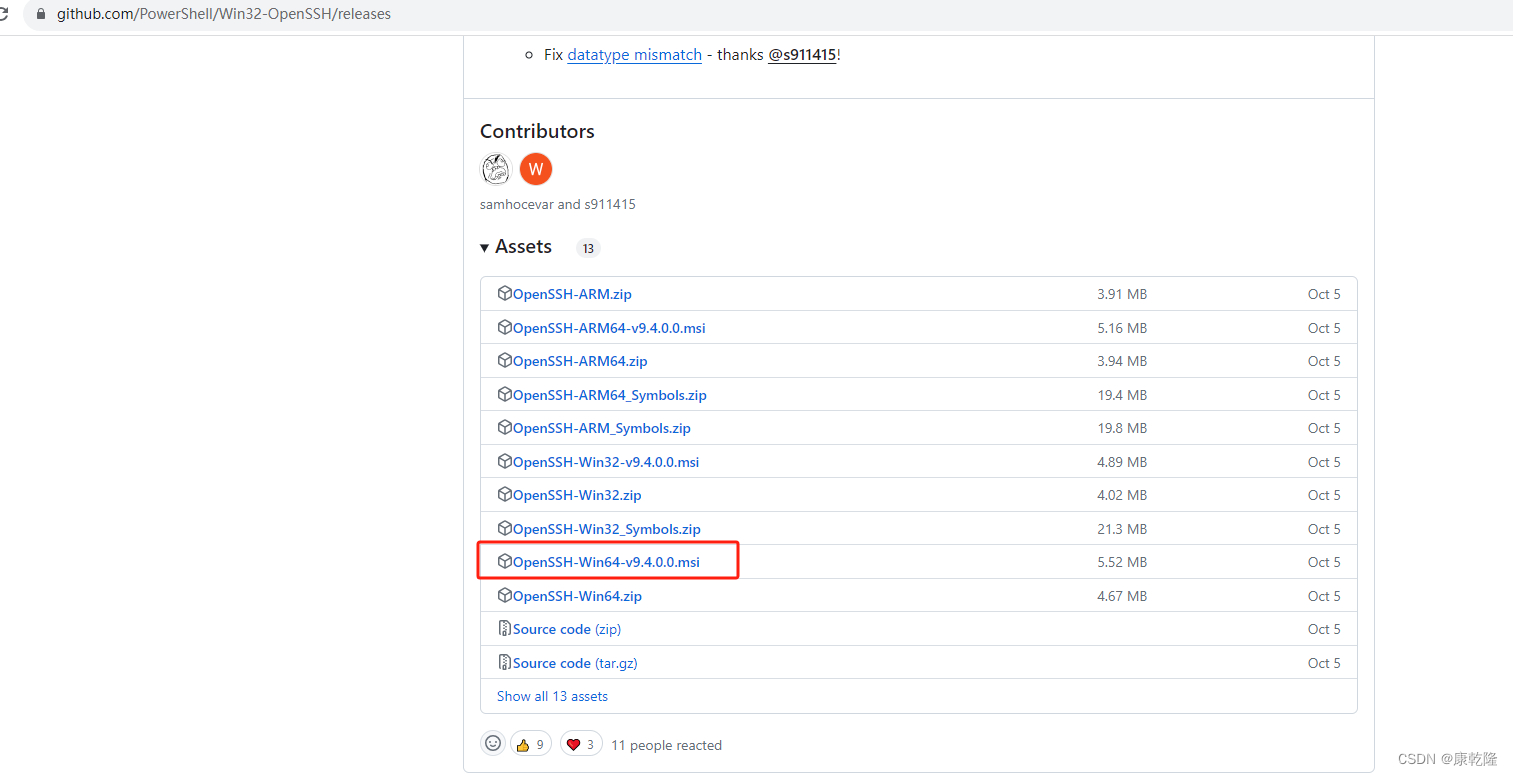Download OpenSSH-Win64-v9.4.0.0.msi installer
The width and height of the screenshot is (1513, 775).
click(606, 562)
